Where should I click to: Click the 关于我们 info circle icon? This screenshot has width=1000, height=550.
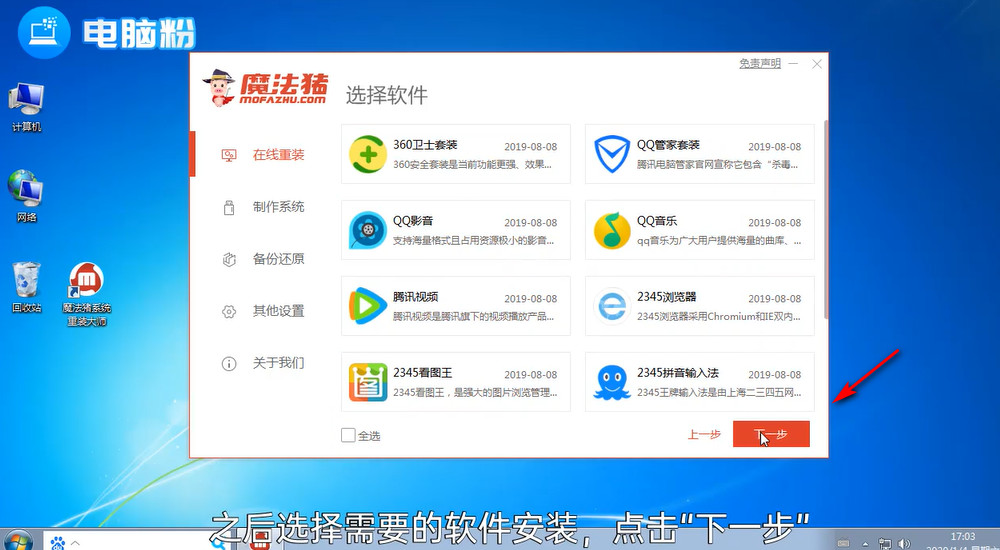[229, 364]
